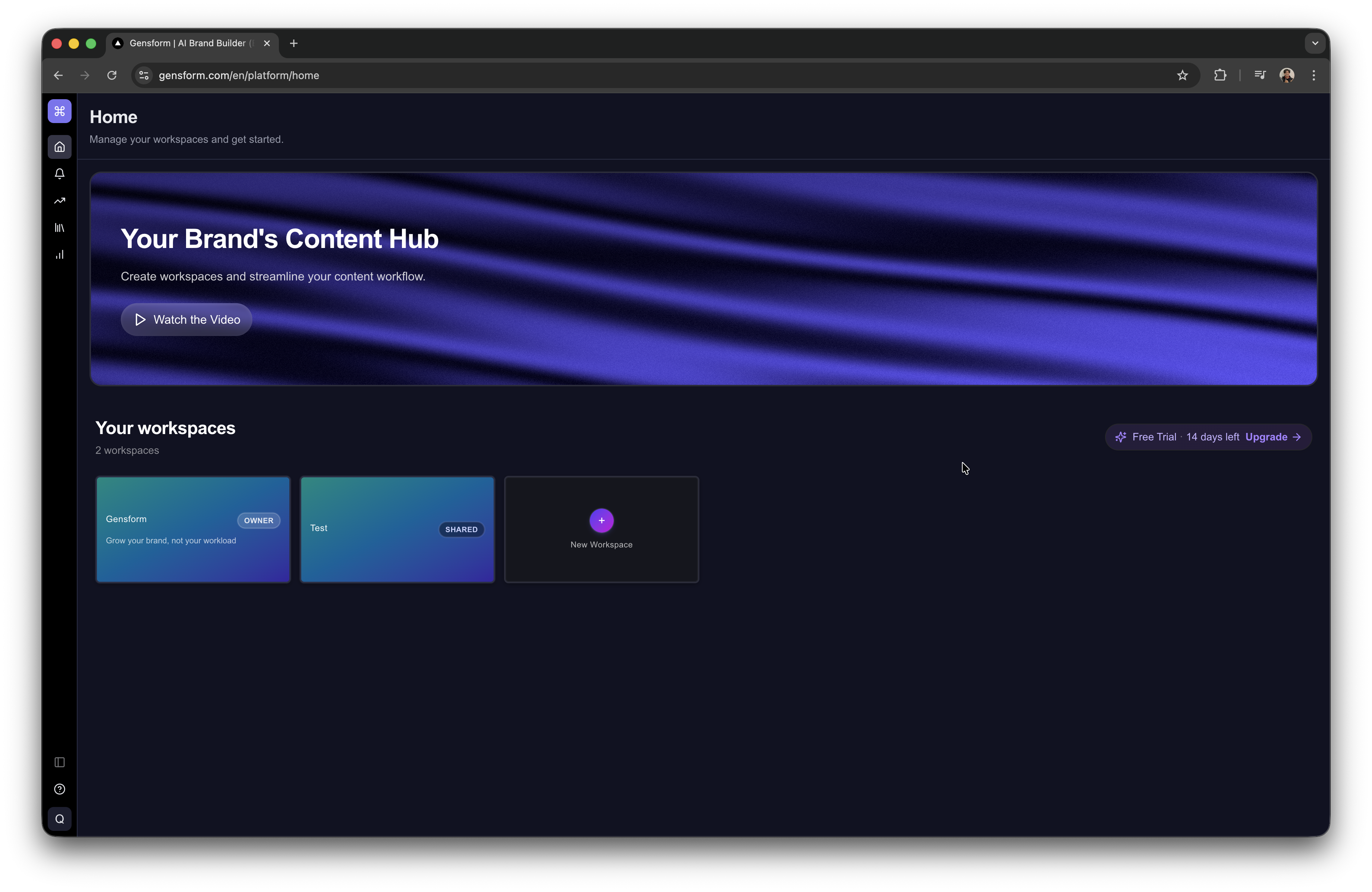The height and width of the screenshot is (892, 1372).
Task: Select the trends sidebar icon
Action: pyautogui.click(x=59, y=200)
